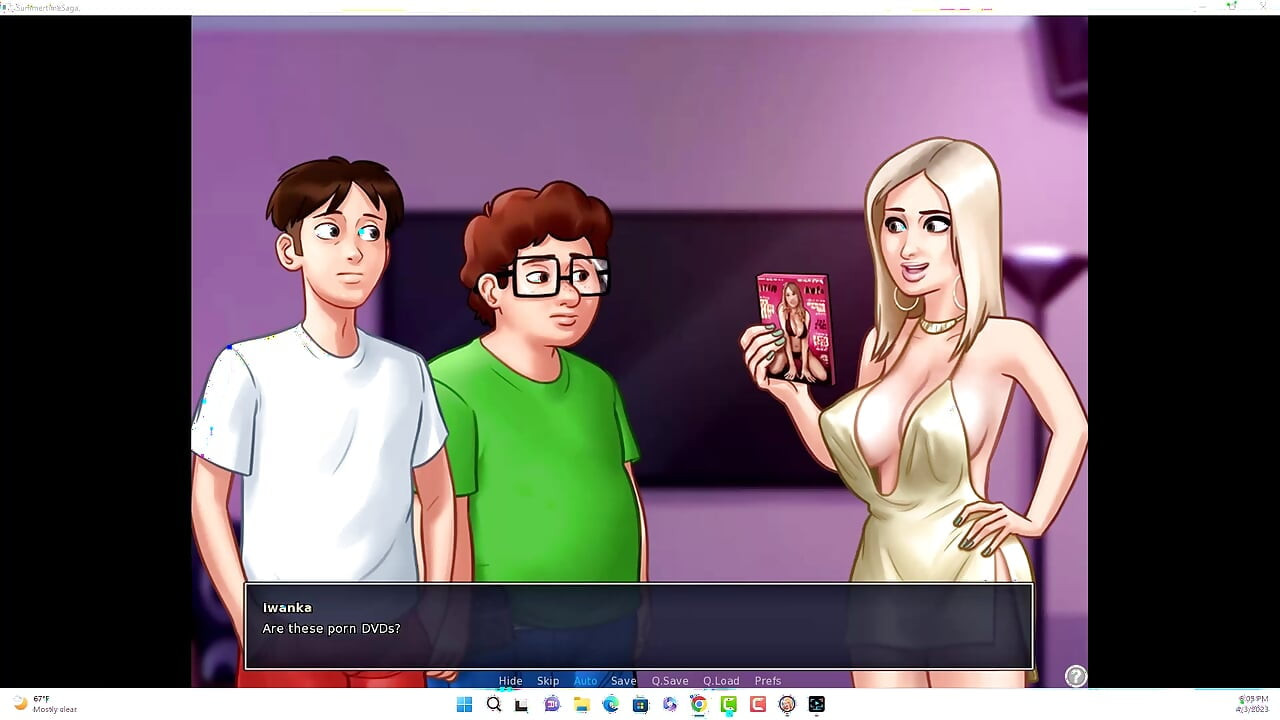Open the purple chat app on taskbar
Screen dimensions: 1280x720
552,705
